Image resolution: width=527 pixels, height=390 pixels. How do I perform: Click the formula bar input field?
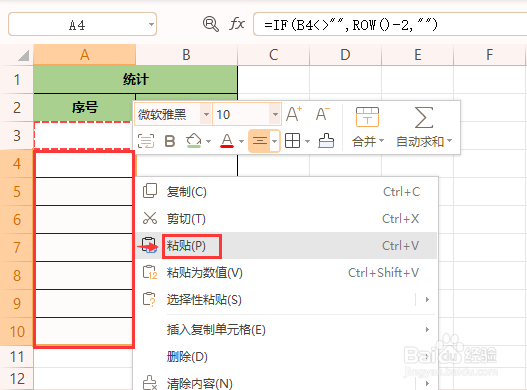(390, 24)
